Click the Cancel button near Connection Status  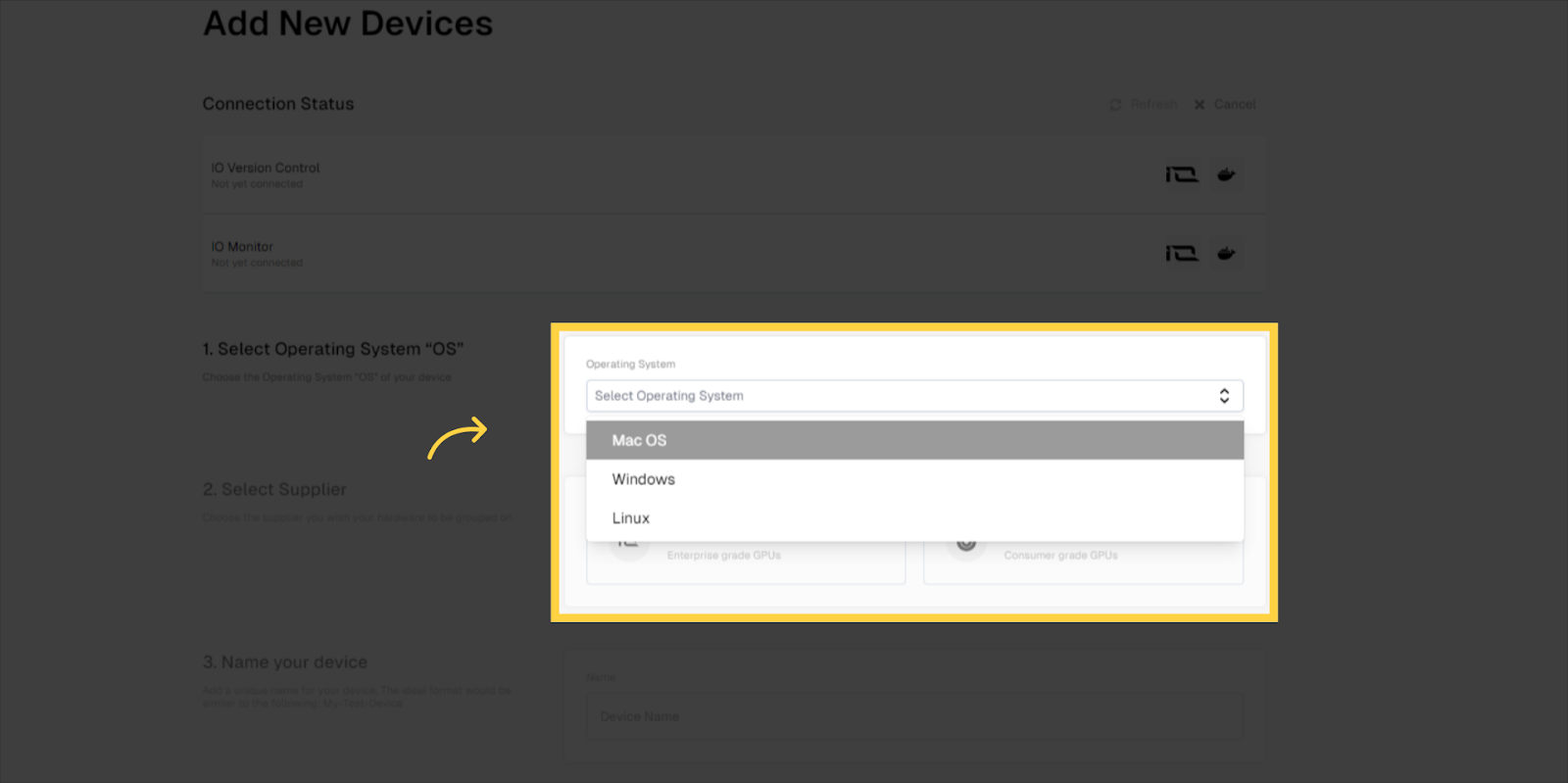1225,104
